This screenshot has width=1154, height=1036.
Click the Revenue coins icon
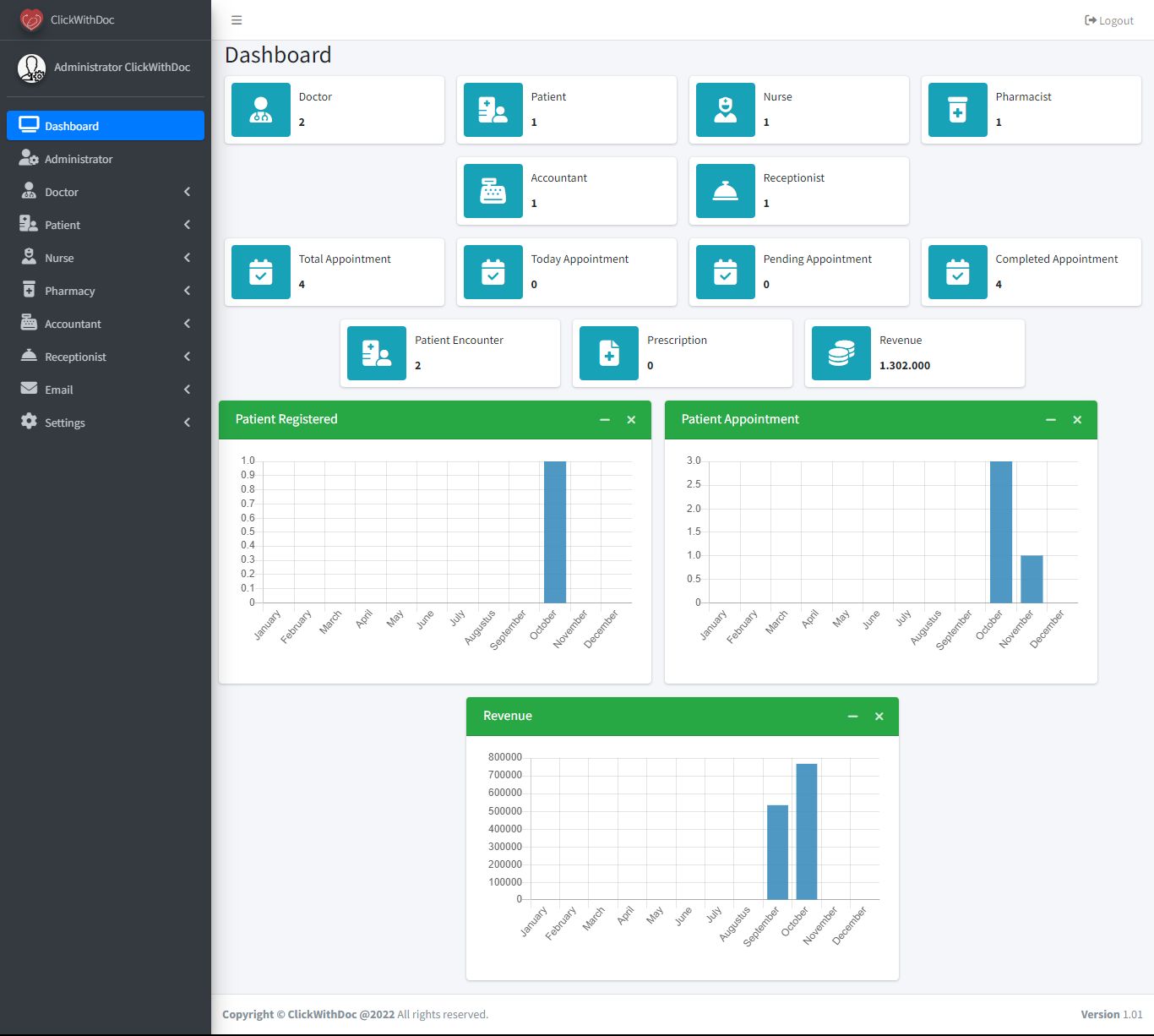841,353
